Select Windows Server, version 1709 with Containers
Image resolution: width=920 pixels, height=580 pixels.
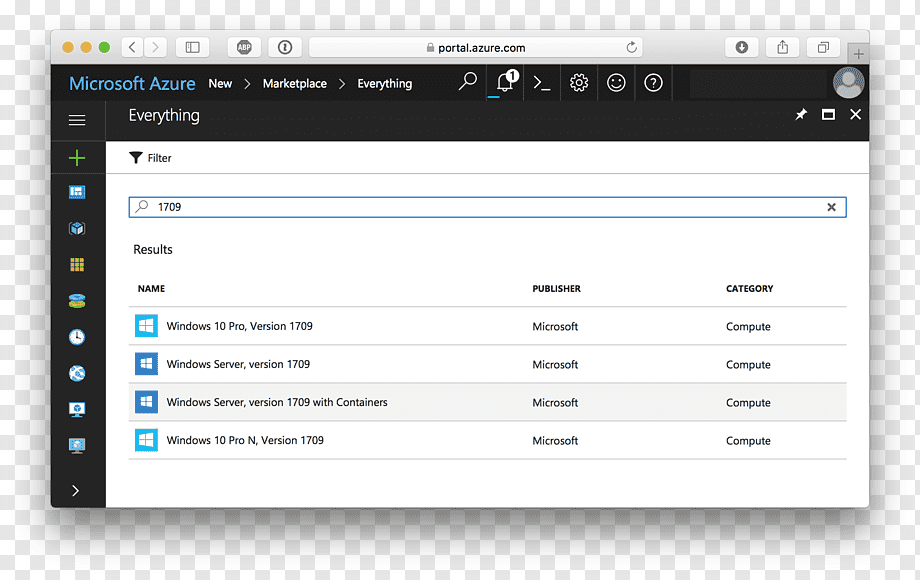[x=487, y=402]
